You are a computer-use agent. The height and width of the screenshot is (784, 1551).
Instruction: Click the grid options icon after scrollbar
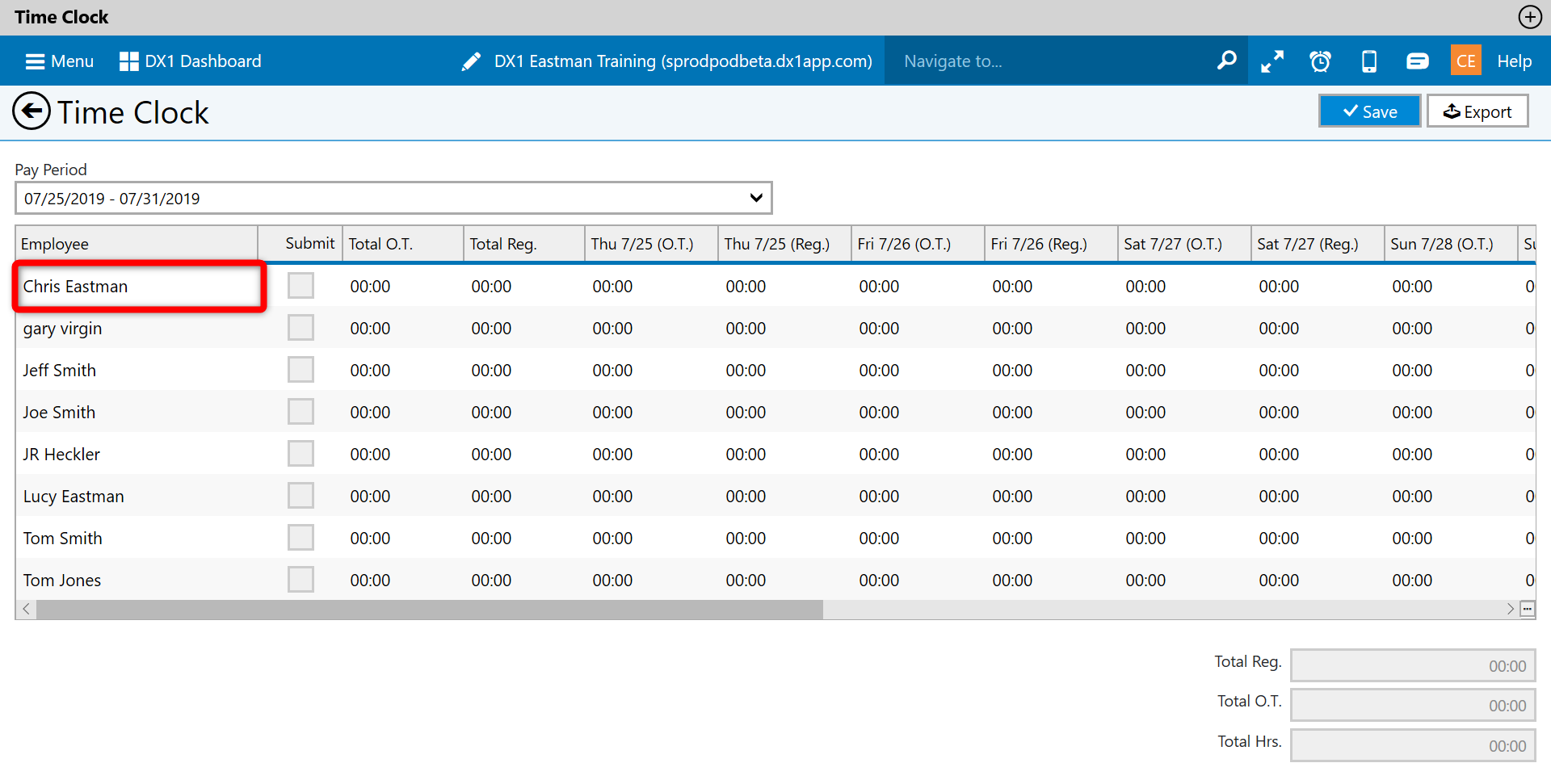[x=1528, y=609]
